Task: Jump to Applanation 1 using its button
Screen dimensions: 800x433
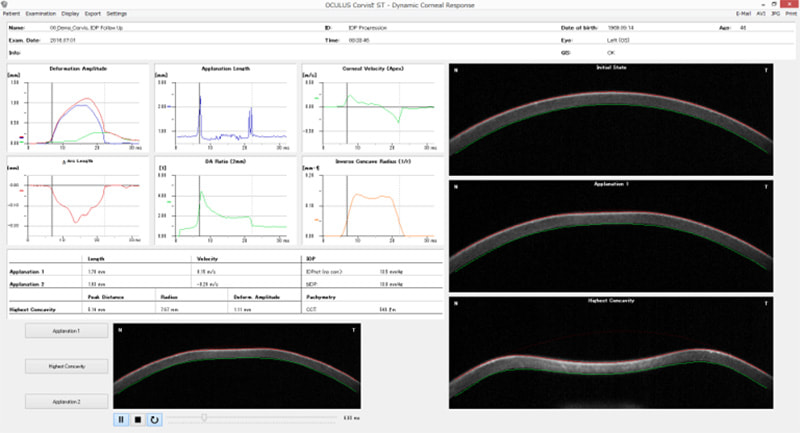Action: [66, 331]
